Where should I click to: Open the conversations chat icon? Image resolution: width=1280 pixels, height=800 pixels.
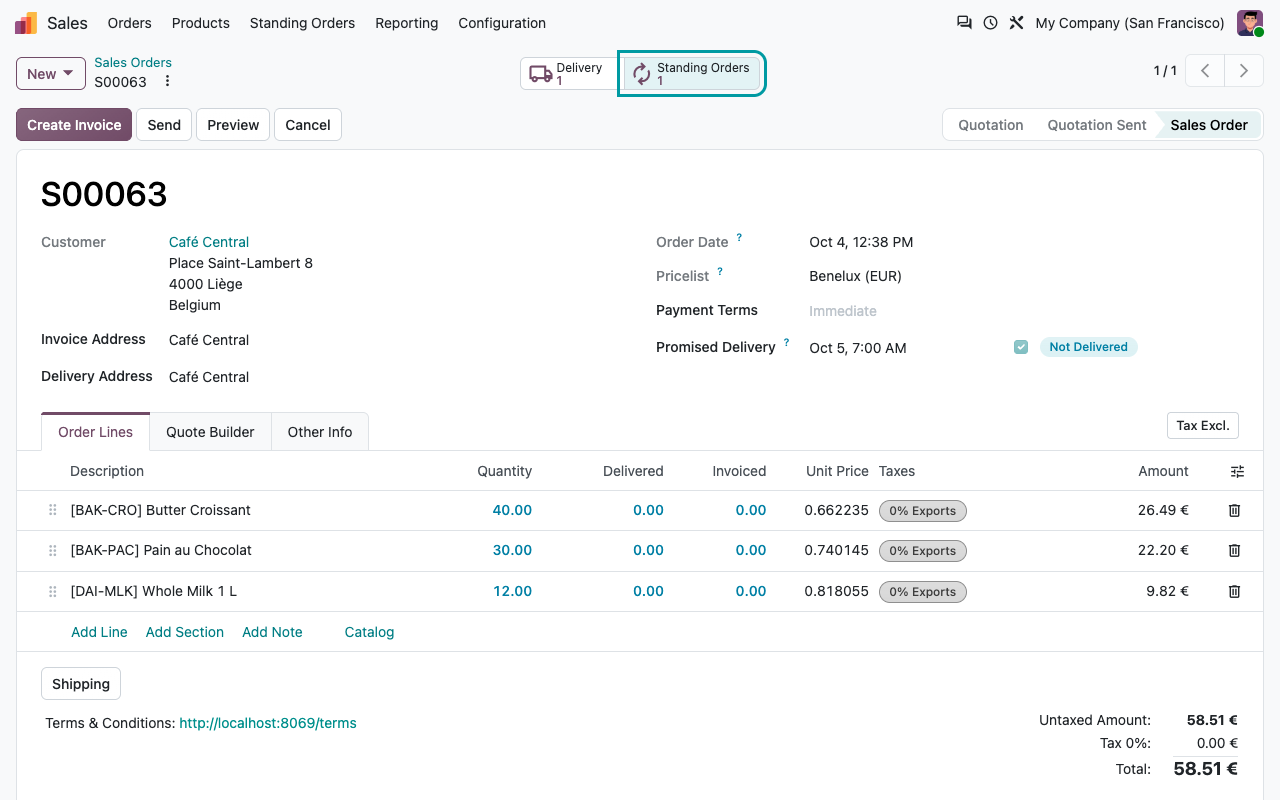point(964,23)
